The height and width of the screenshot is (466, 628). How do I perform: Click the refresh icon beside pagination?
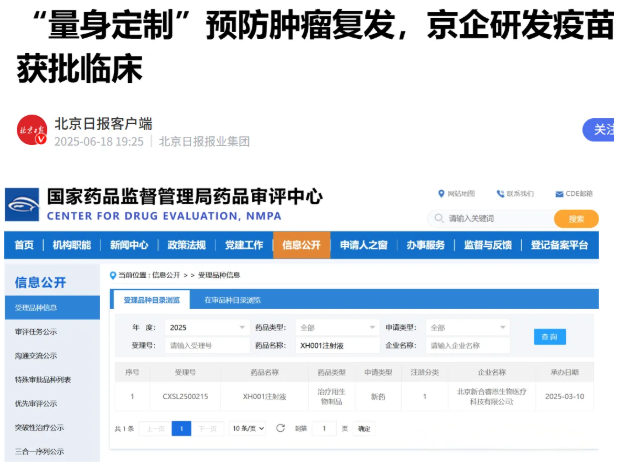(280, 428)
